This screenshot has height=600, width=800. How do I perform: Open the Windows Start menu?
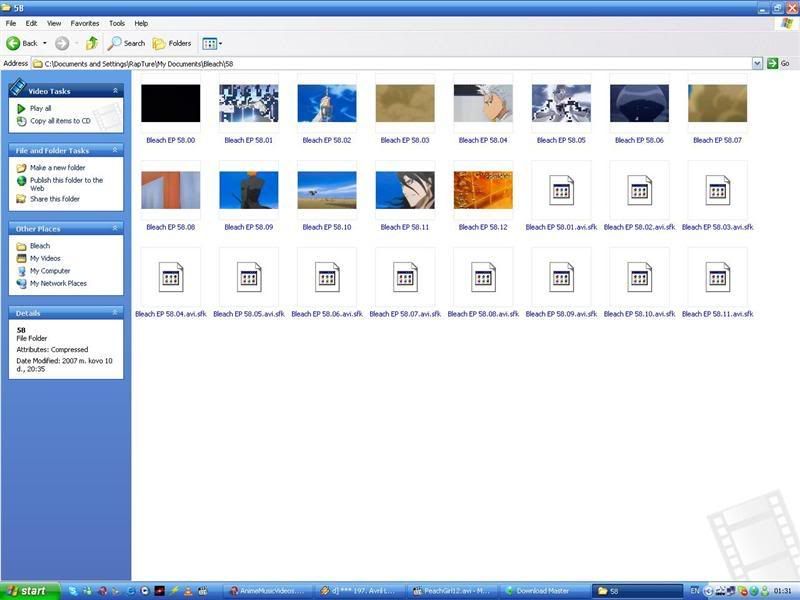tap(30, 591)
